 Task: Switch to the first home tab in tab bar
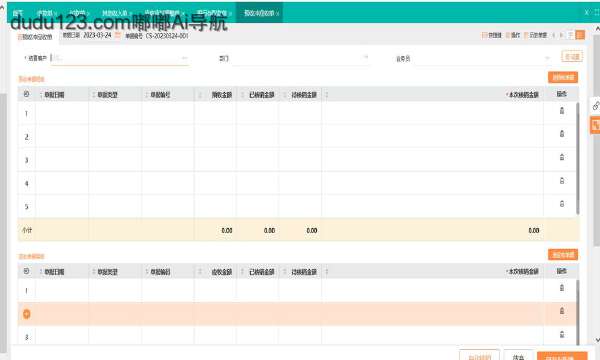pyautogui.click(x=18, y=13)
